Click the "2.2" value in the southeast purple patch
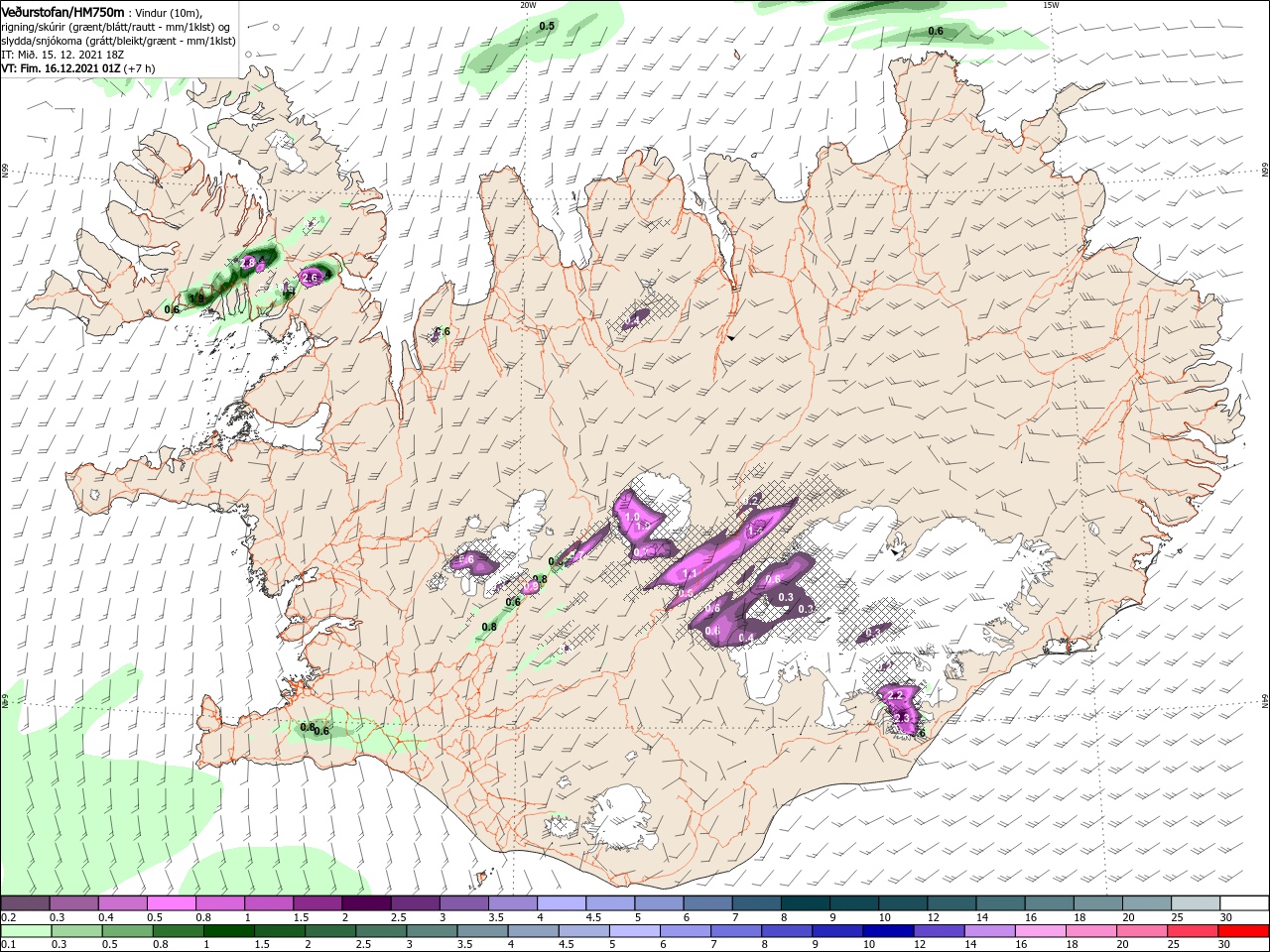The width and height of the screenshot is (1270, 952). tap(895, 695)
